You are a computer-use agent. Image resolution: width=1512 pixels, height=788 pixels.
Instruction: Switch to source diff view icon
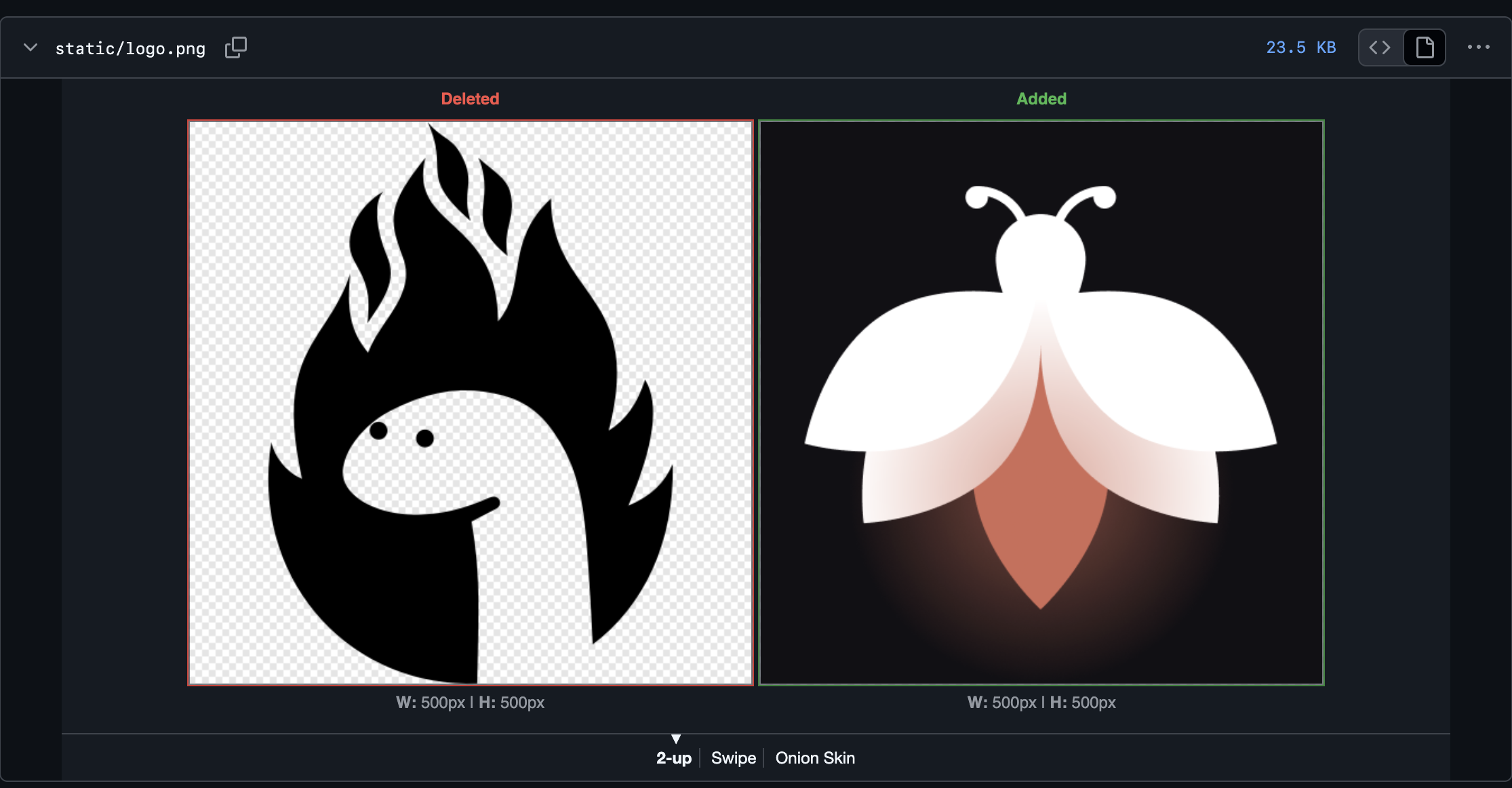pyautogui.click(x=1380, y=47)
